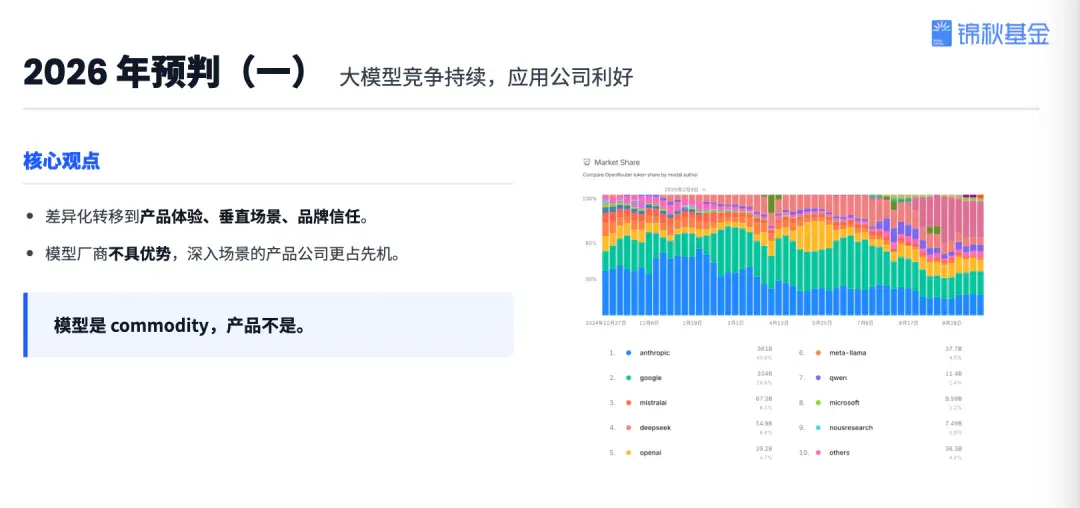Select the 'nousresearch' legend label

click(851, 427)
